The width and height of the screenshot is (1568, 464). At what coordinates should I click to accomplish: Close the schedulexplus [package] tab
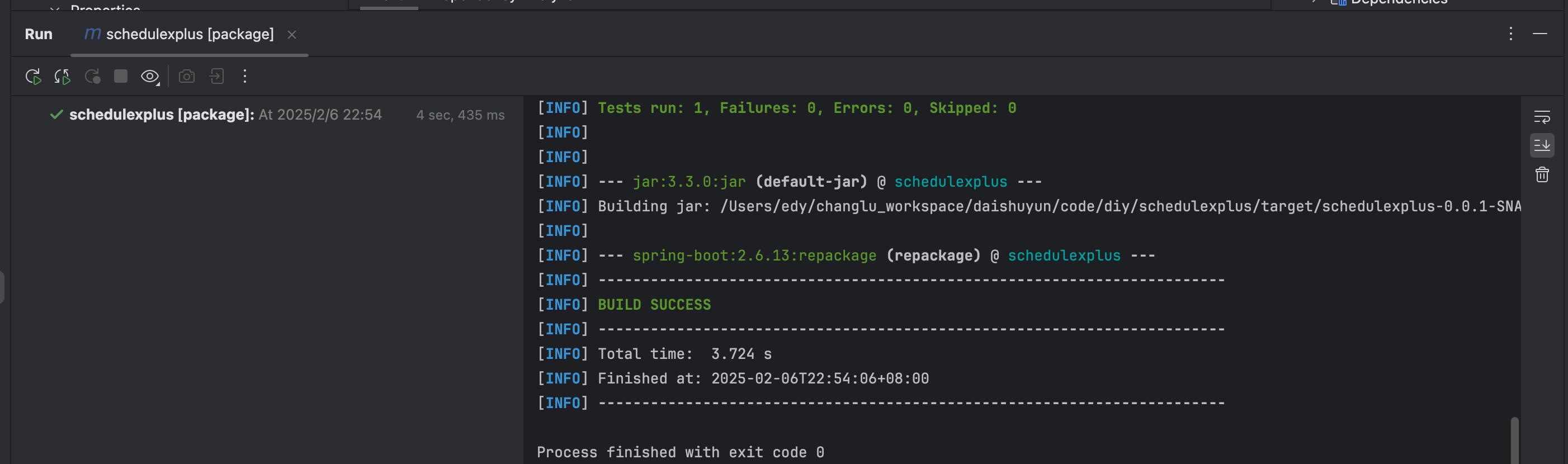(292, 35)
